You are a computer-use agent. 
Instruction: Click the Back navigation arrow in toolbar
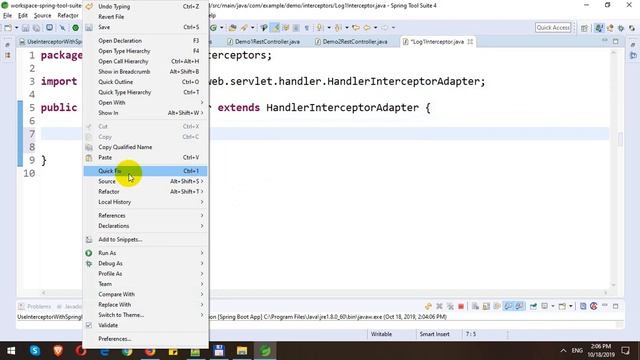pos(367,28)
